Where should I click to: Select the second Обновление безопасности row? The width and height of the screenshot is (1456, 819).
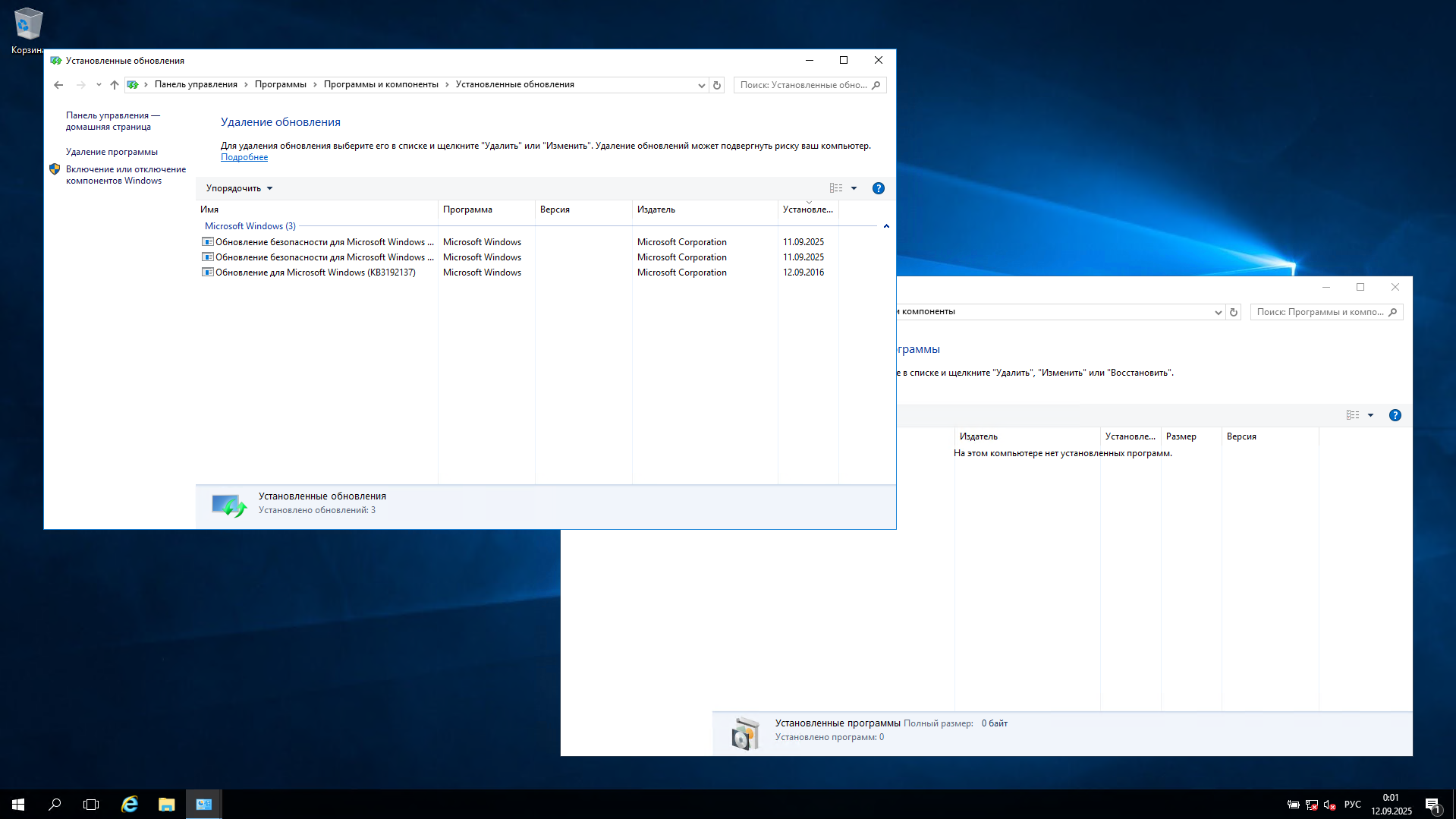(517, 257)
